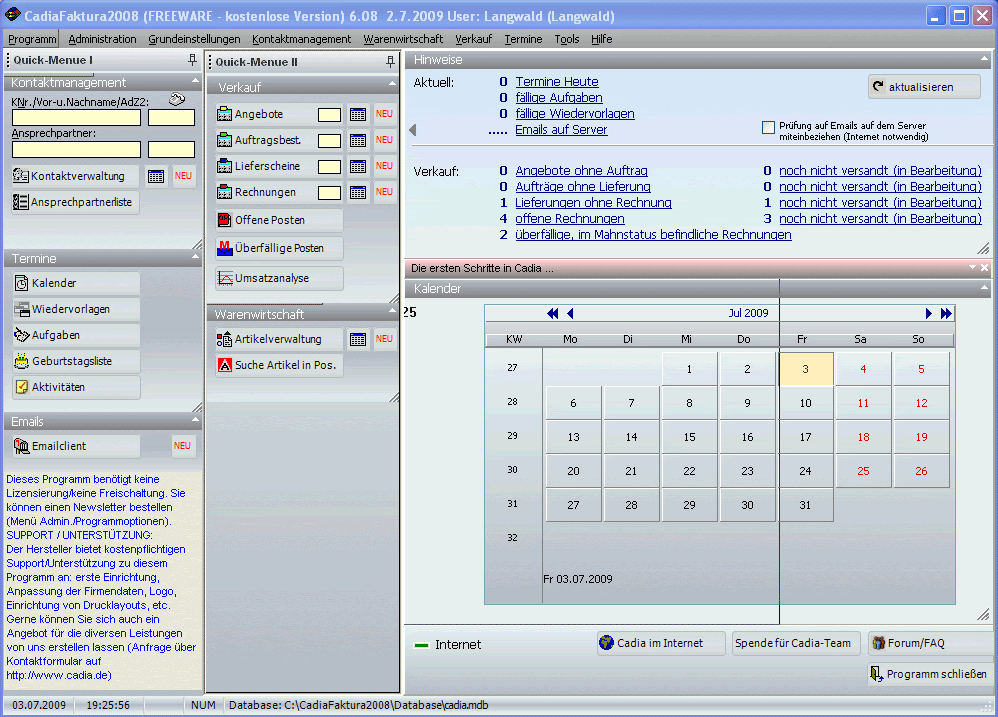The image size is (998, 717).
Task: Open Kontaktverwaltung
Action: (x=76, y=176)
